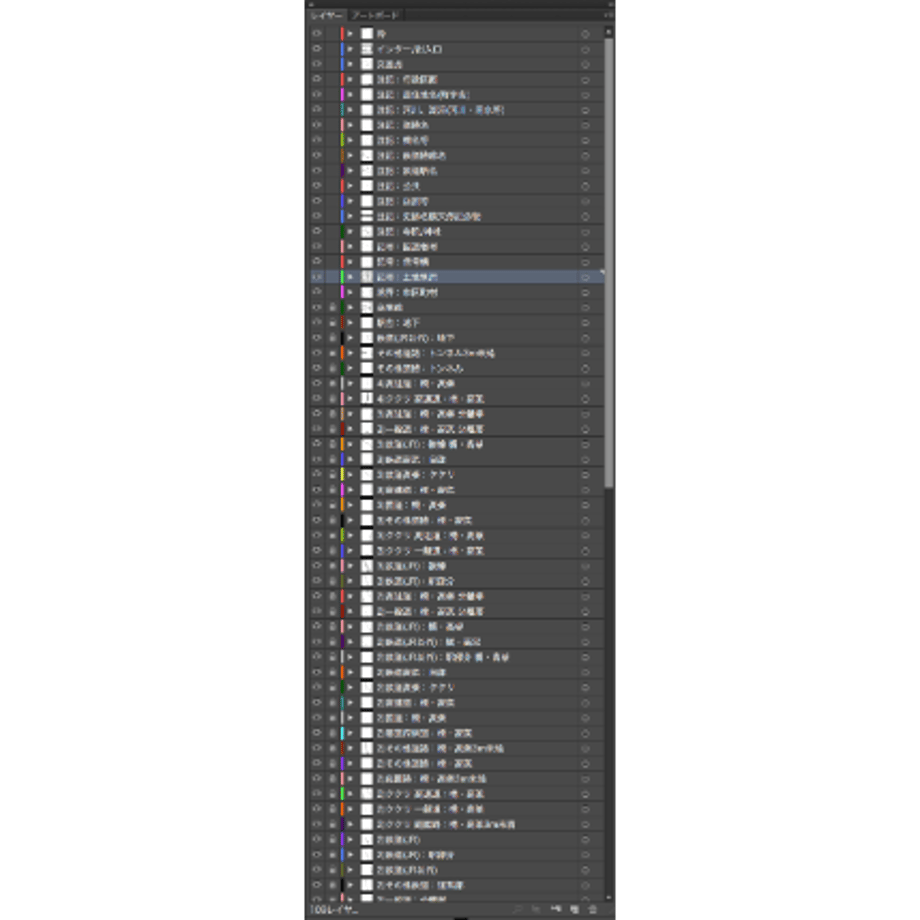
Task: Click the target circle of the highlighted layer
Action: pyautogui.click(x=585, y=278)
